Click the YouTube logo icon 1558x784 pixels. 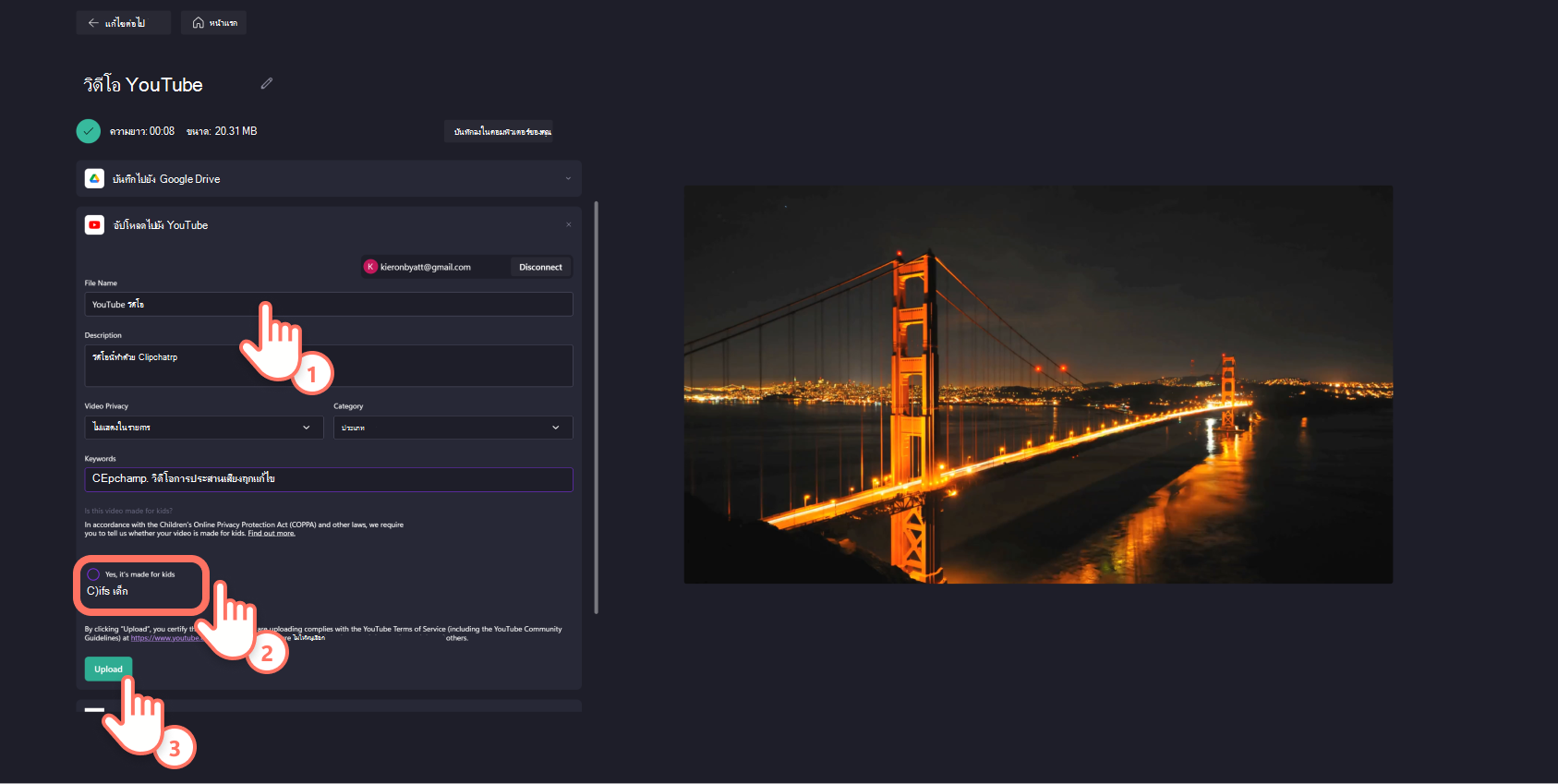(x=94, y=224)
